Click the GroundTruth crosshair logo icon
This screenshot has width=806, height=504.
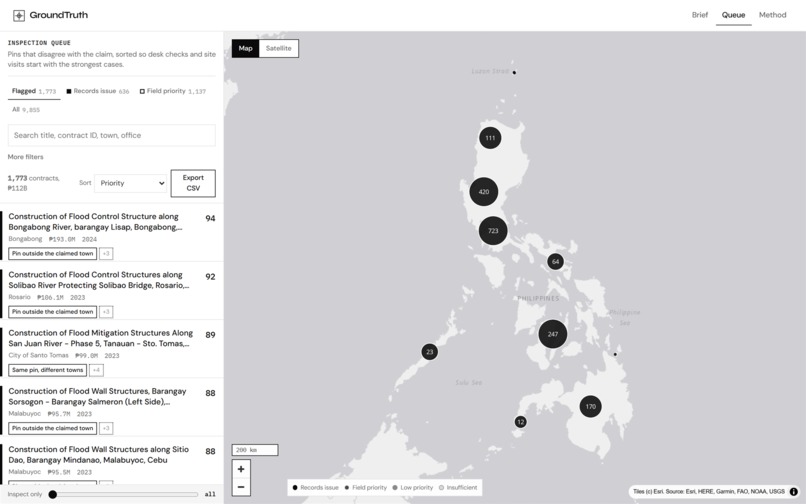pos(19,15)
